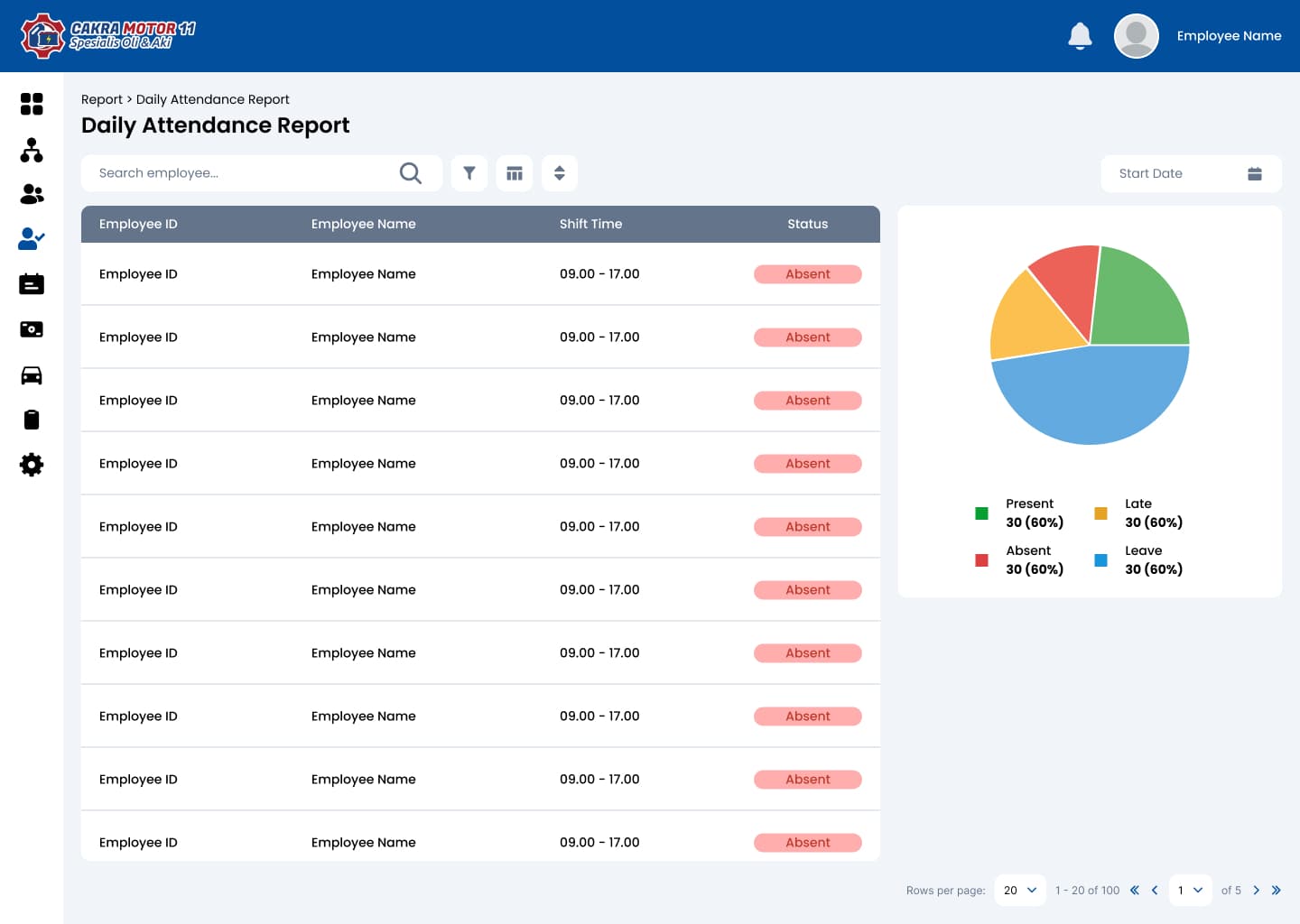
Task: Click the Start Date field
Action: point(1192,174)
